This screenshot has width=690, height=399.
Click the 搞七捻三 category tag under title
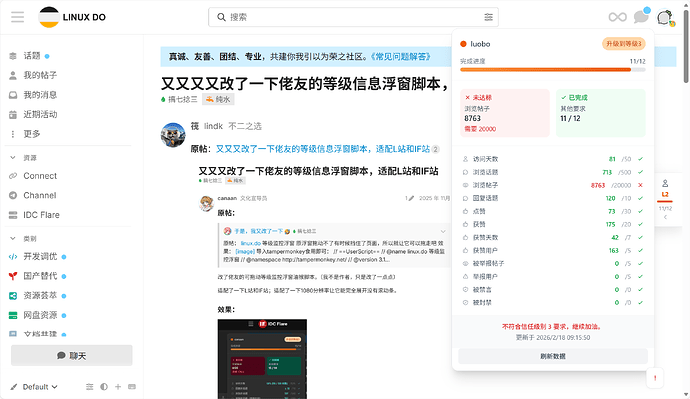pos(180,99)
